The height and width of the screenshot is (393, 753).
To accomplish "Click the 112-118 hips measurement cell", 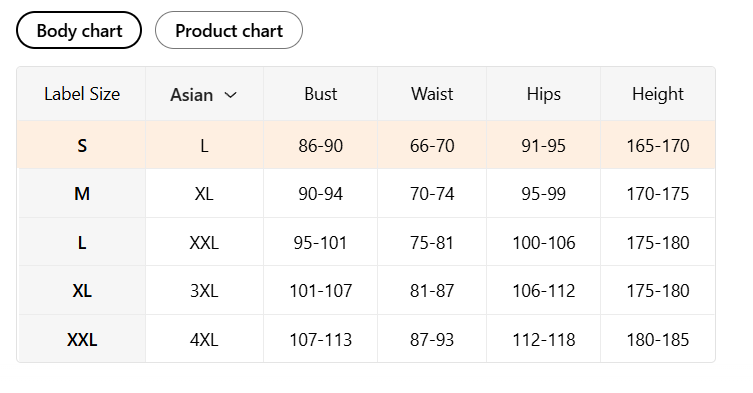I will point(544,339).
